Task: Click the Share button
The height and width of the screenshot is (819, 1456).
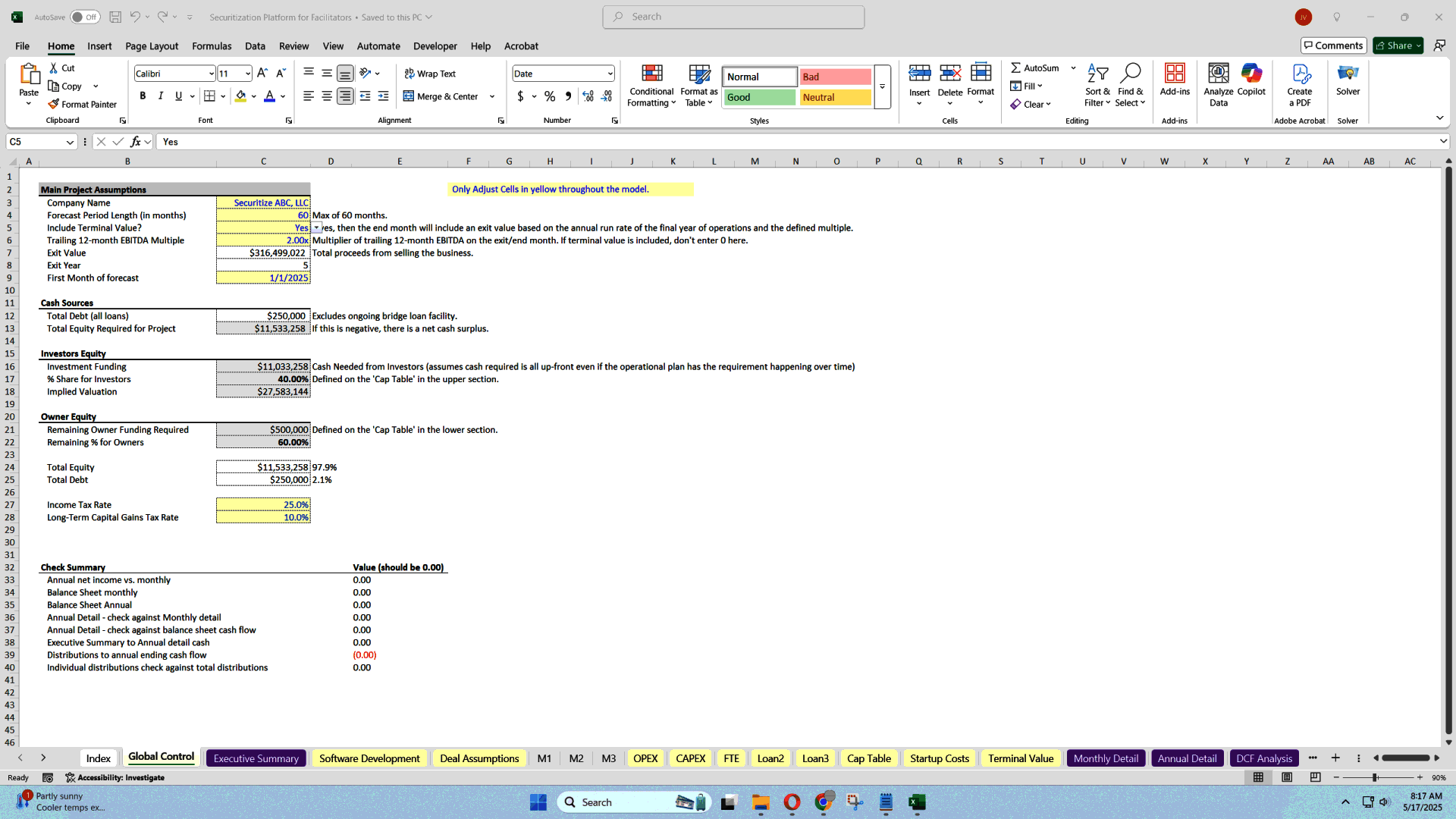Action: point(1398,45)
